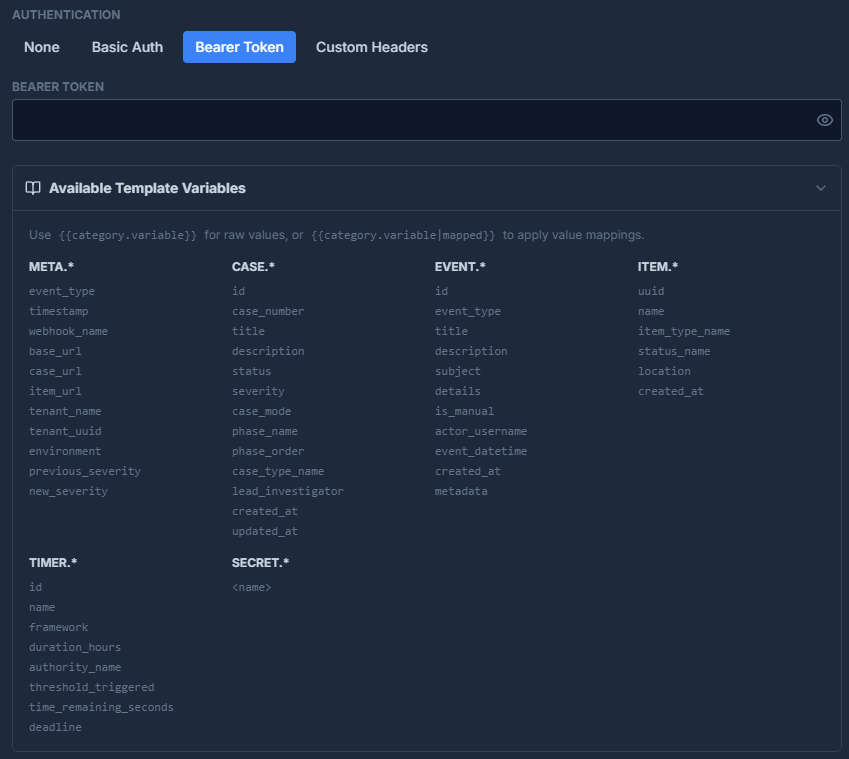Collapse the Available Template Variables panel
849x759 pixels.
pyautogui.click(x=821, y=188)
